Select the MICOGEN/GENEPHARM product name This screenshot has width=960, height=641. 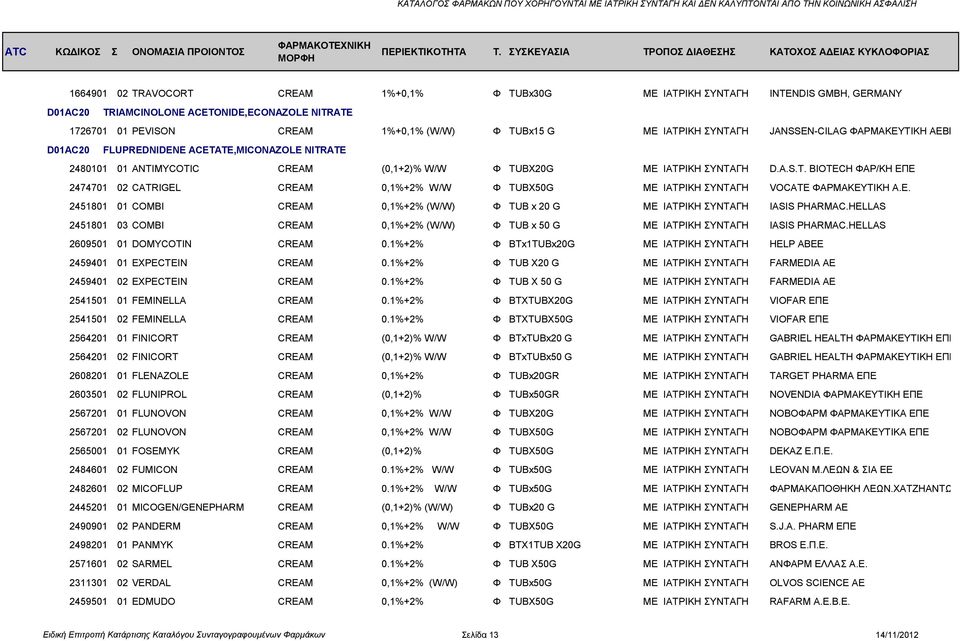(x=188, y=508)
